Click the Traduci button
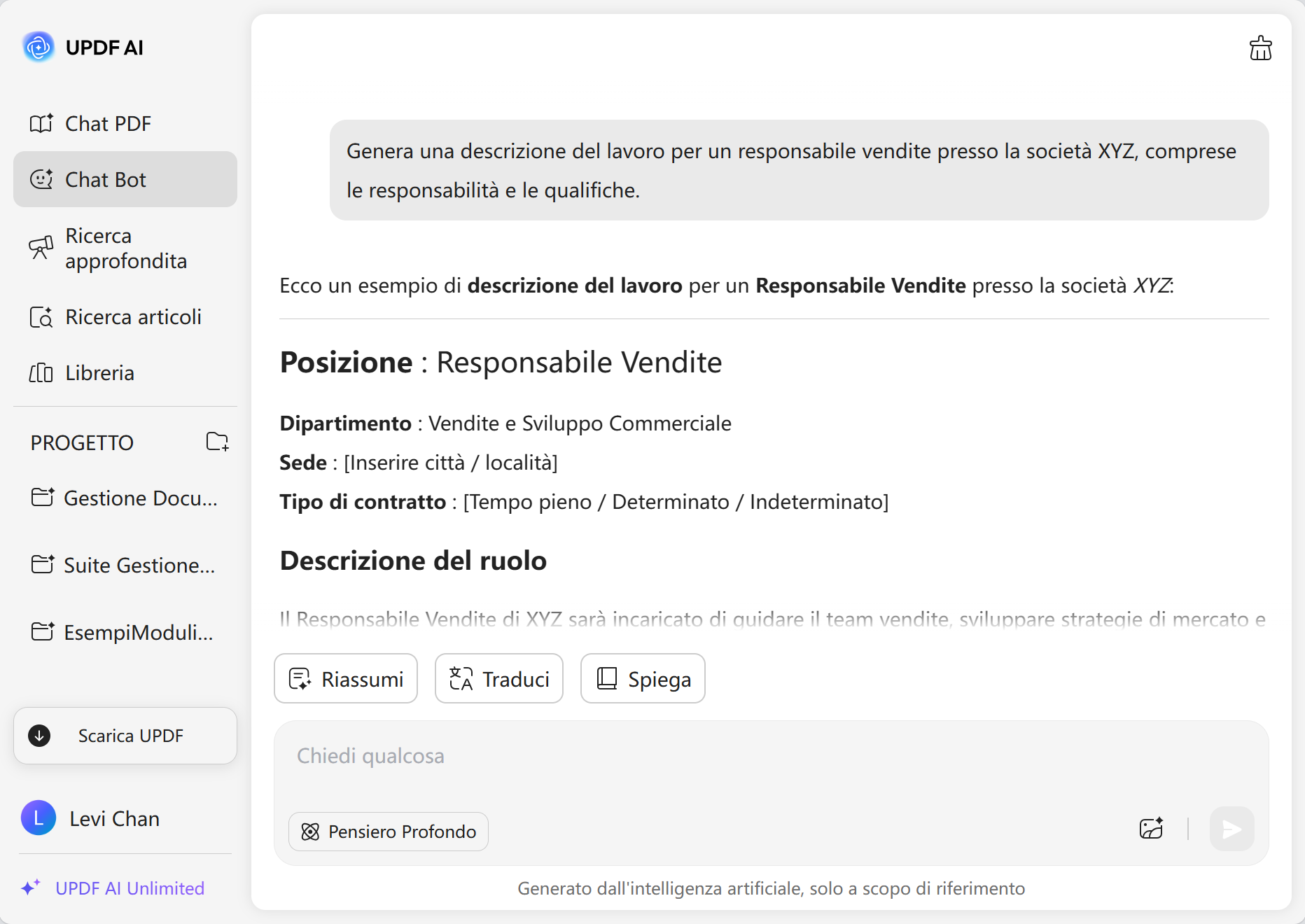Image resolution: width=1305 pixels, height=924 pixels. point(499,679)
